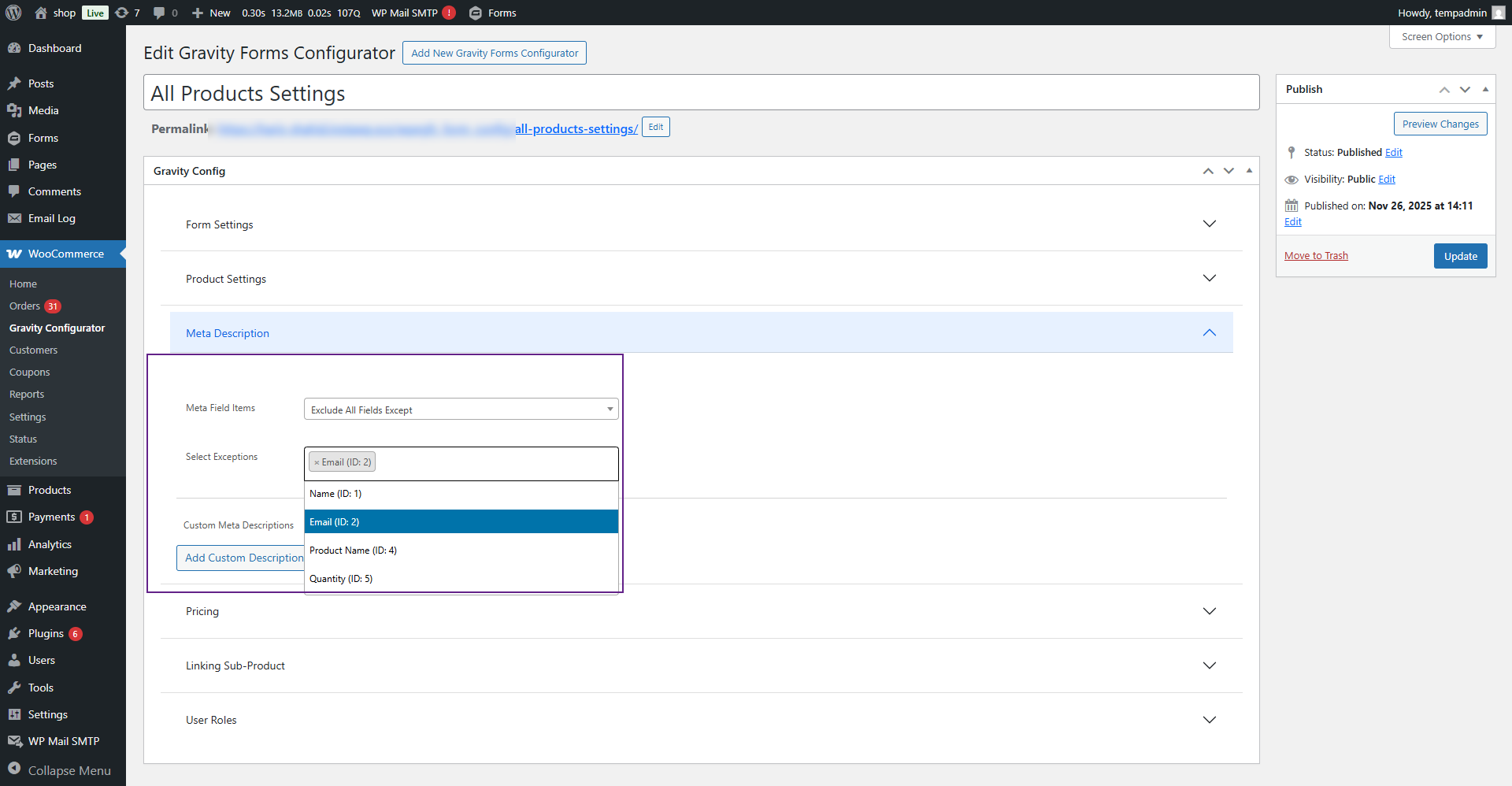Image resolution: width=1512 pixels, height=786 pixels.
Task: Open the comments bubble in admin bar
Action: (159, 13)
